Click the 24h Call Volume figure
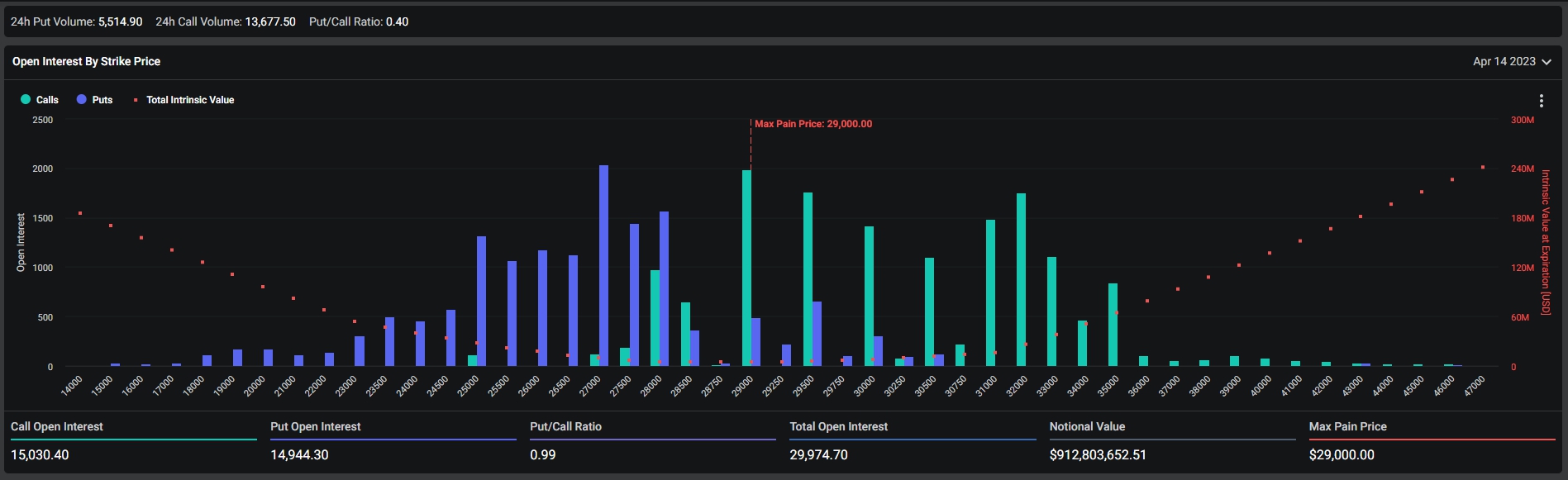This screenshot has height=480, width=1568. tap(269, 22)
